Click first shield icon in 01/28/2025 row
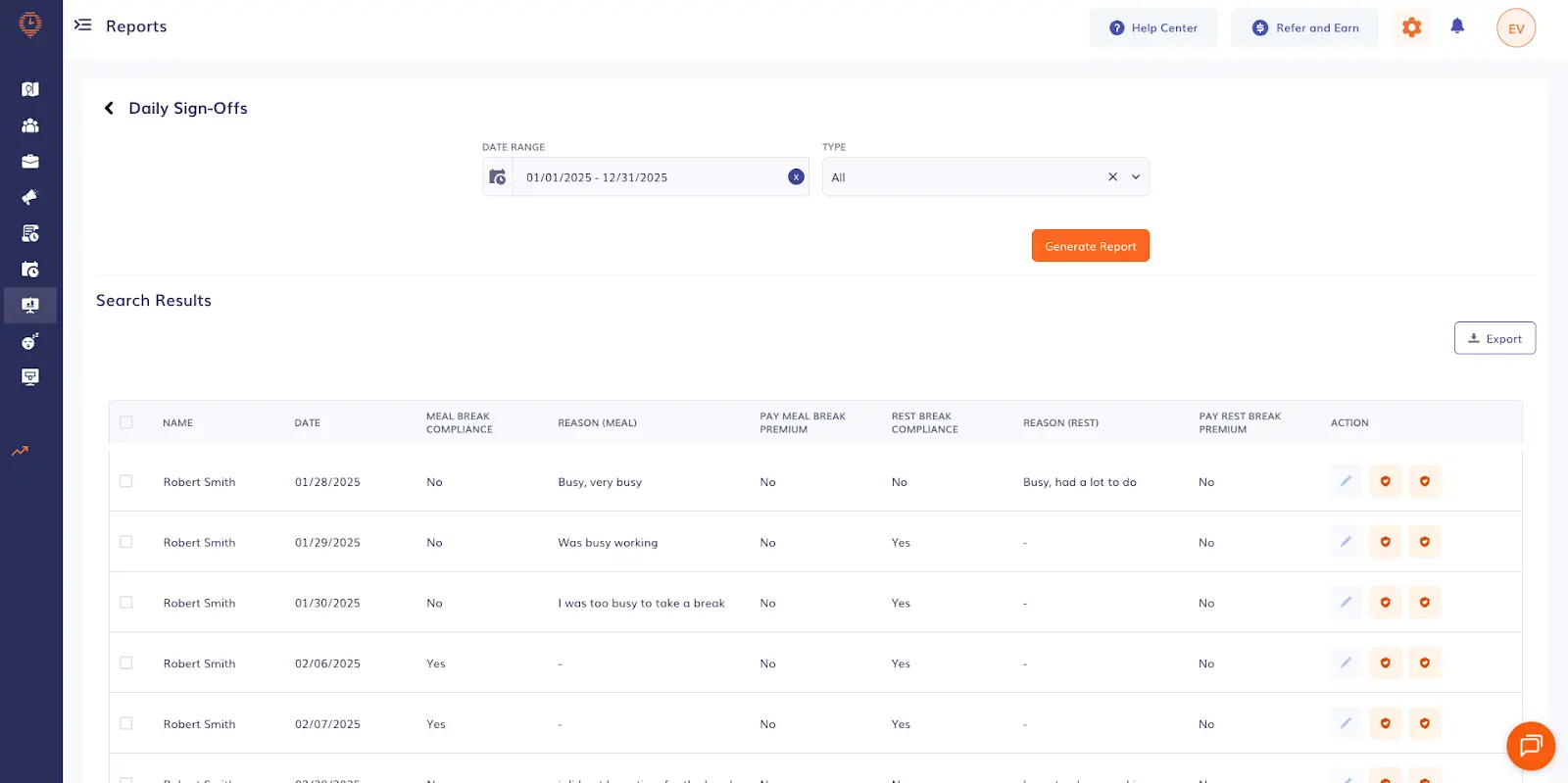The width and height of the screenshot is (1568, 783). (1385, 481)
